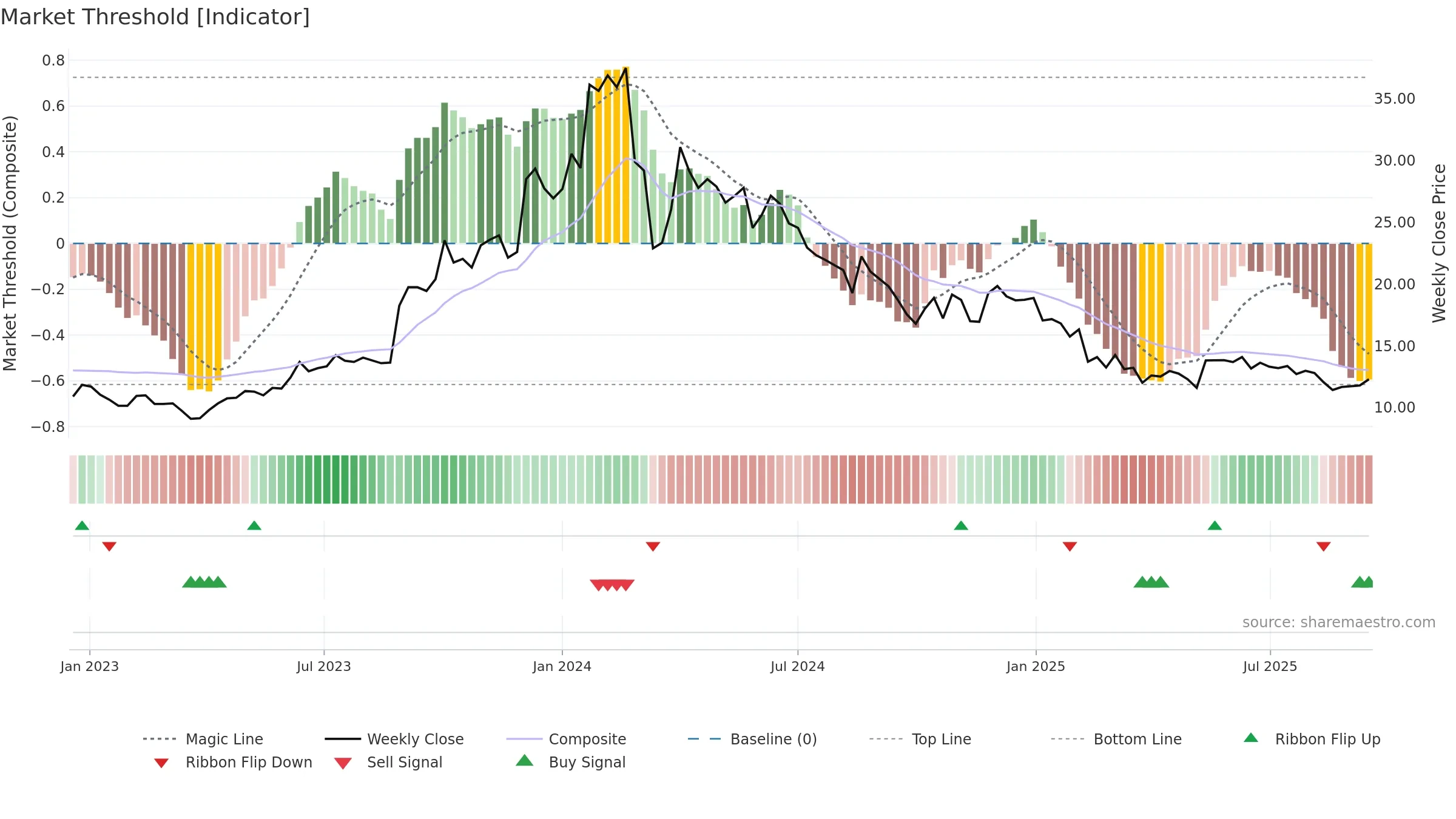Click the green triangle icon in Ribbon Flip Up legend
1456x819 pixels.
(x=1251, y=738)
